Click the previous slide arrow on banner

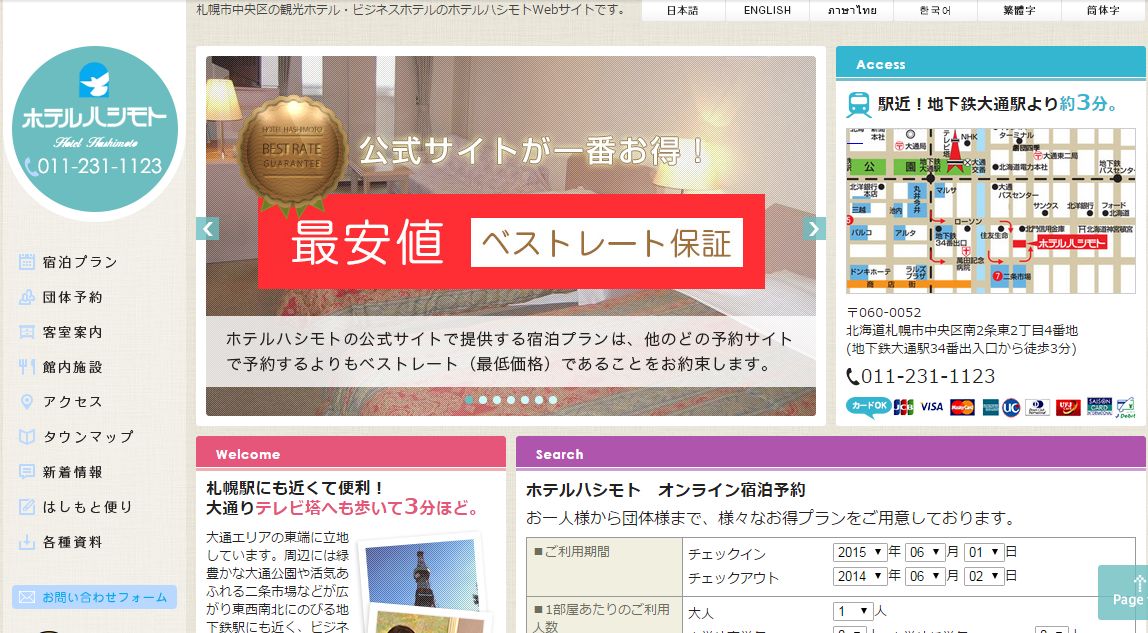pos(208,228)
